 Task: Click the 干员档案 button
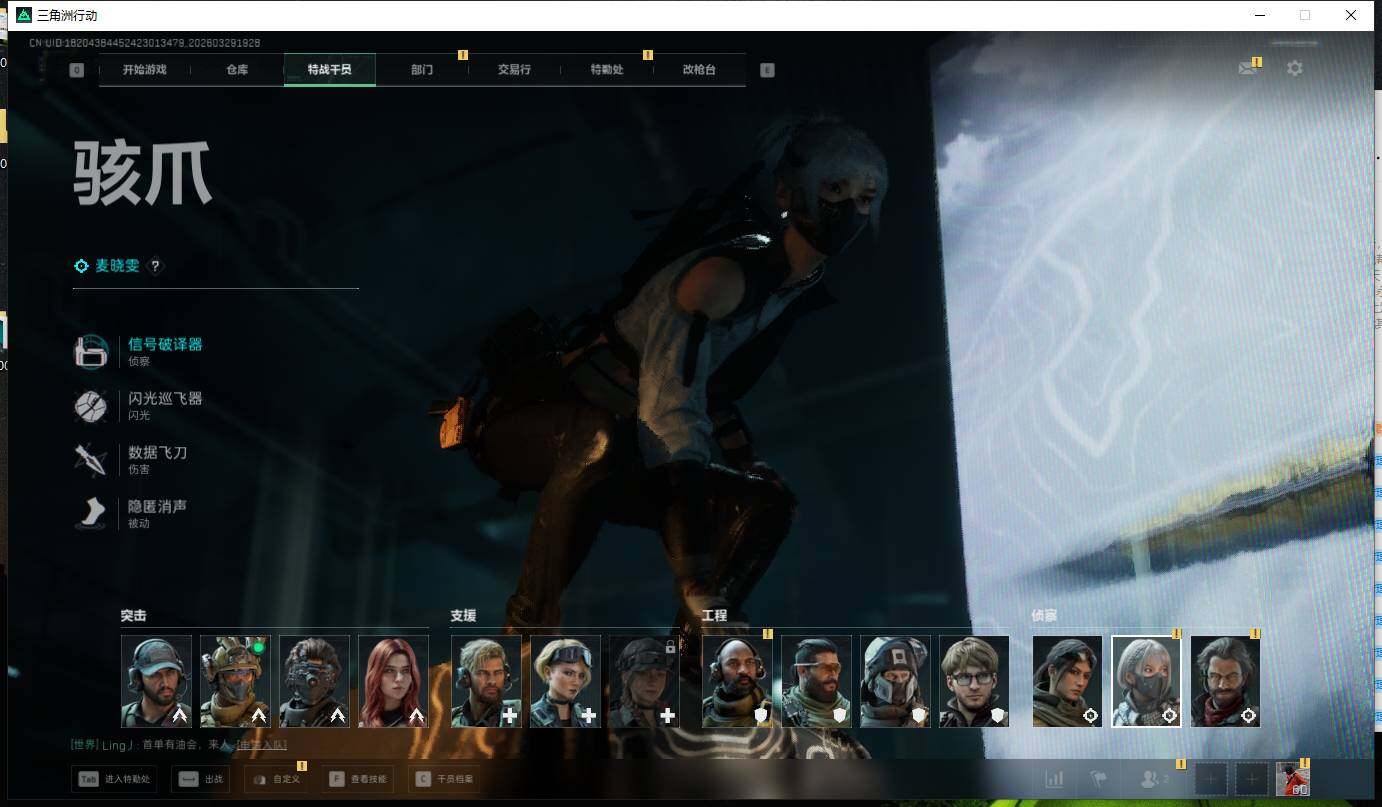(x=445, y=779)
